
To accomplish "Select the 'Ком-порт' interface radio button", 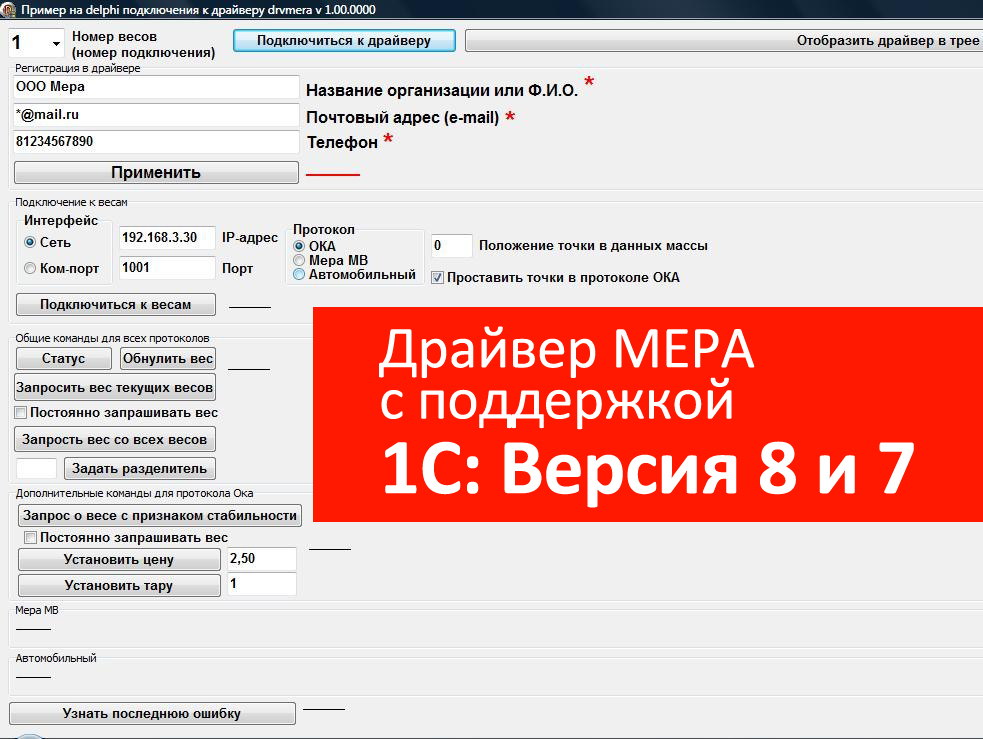I will 30,268.
